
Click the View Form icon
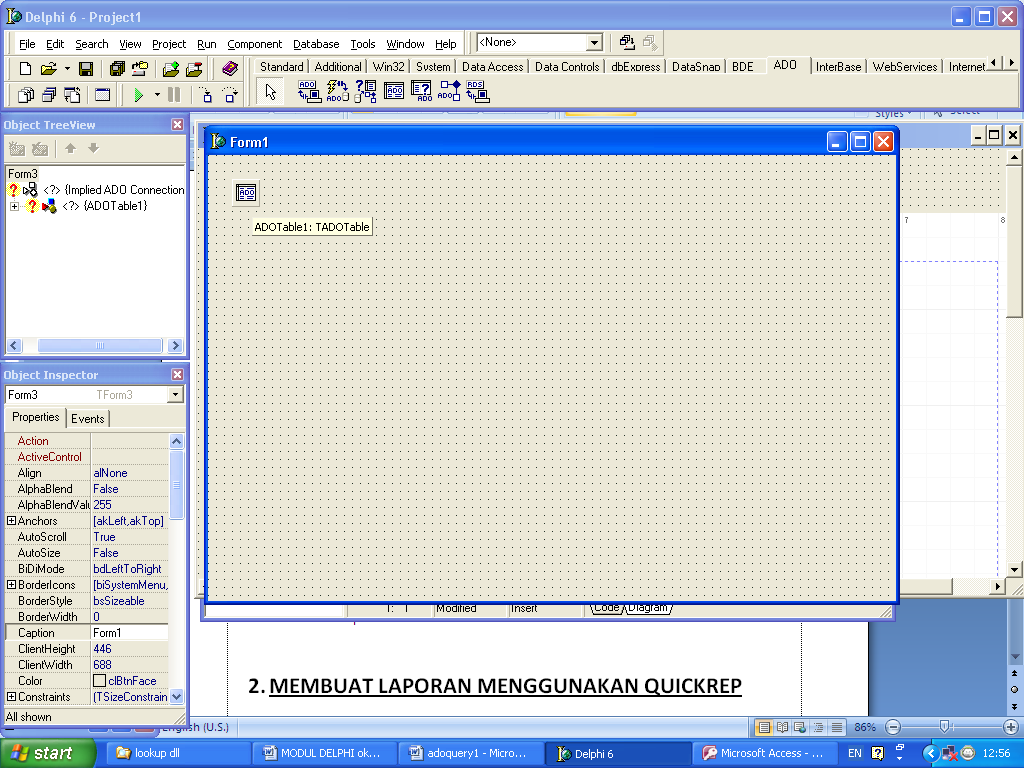point(49,95)
